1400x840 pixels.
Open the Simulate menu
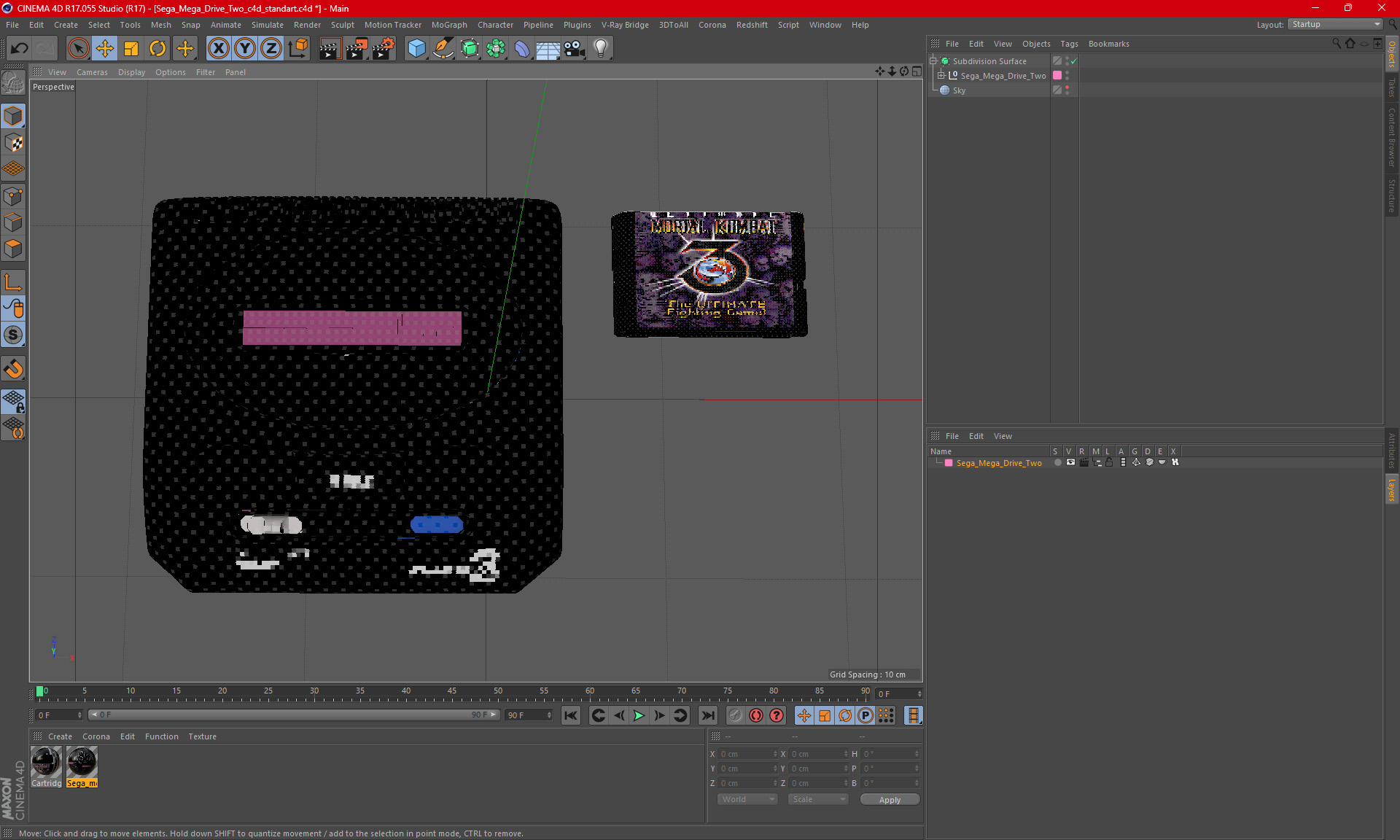click(x=268, y=25)
